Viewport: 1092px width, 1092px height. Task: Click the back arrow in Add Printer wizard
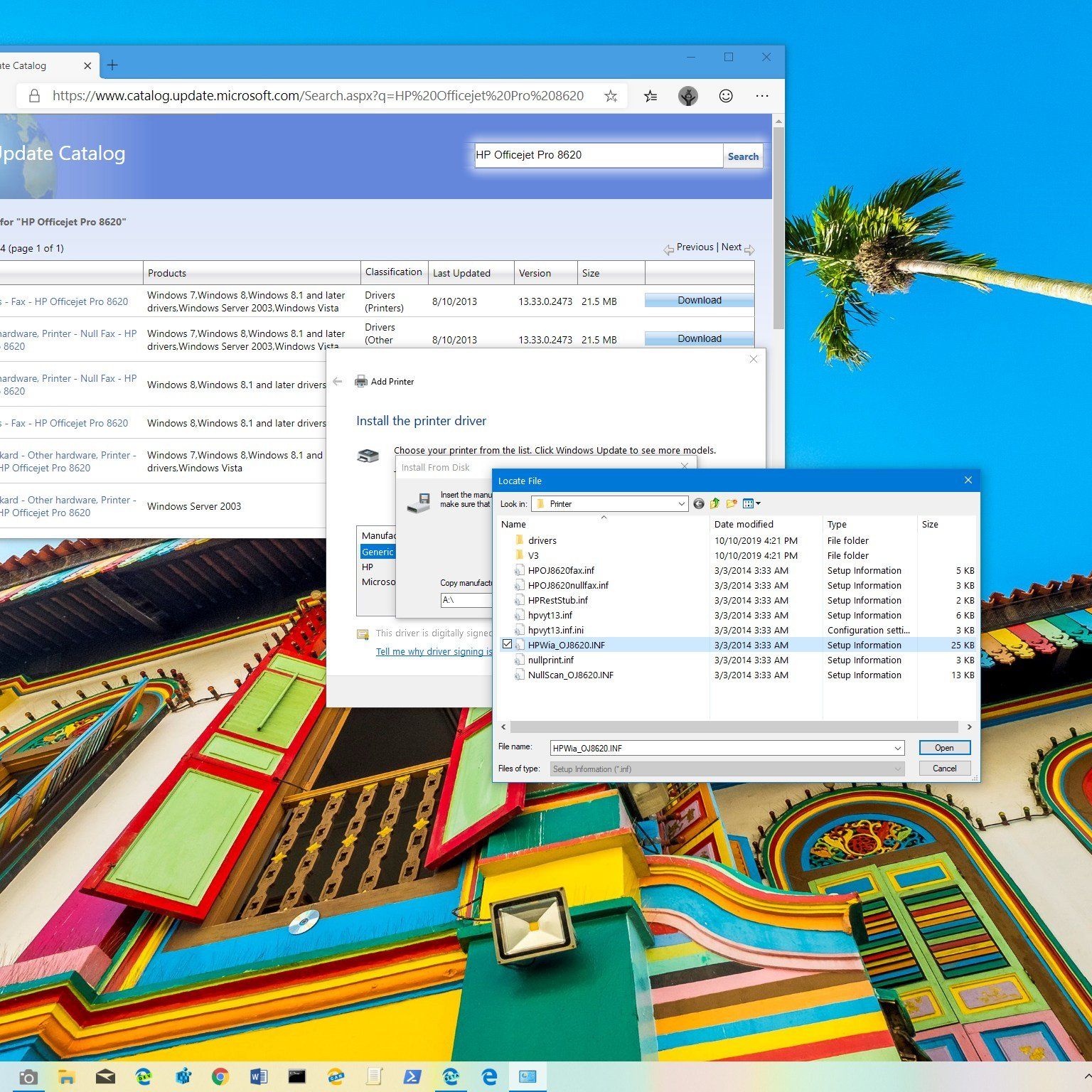338,381
